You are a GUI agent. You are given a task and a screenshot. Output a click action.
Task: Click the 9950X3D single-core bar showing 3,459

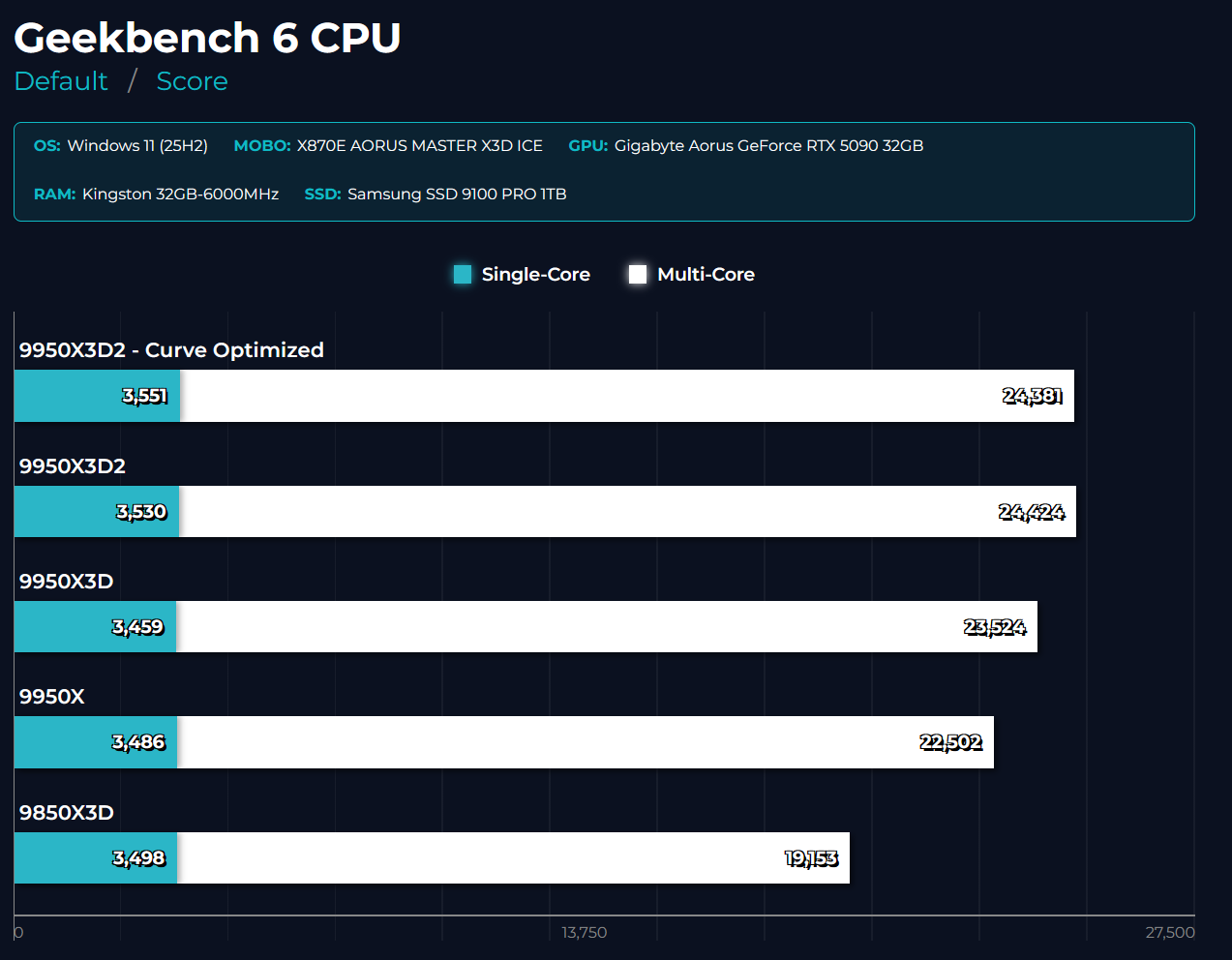coord(95,627)
